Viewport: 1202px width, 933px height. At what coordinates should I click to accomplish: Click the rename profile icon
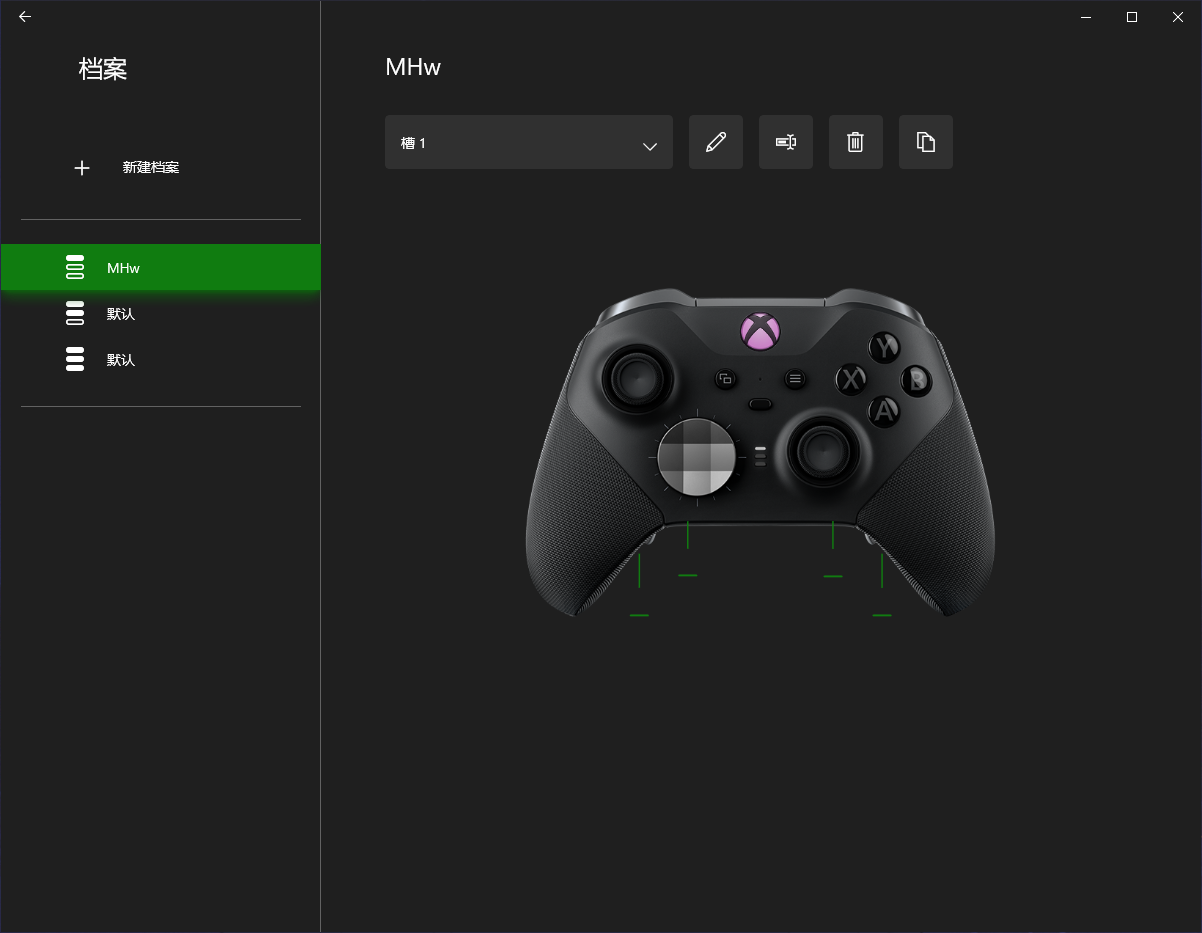(x=786, y=142)
